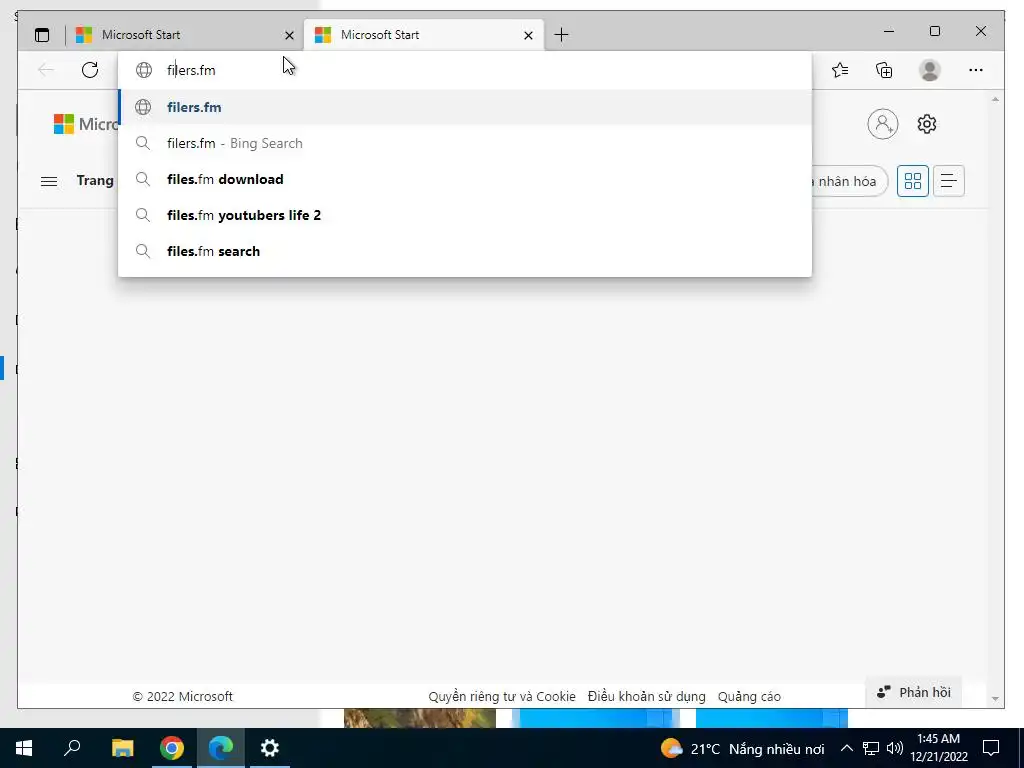Click the browser Back arrow
The width and height of the screenshot is (1024, 768).
coord(46,70)
